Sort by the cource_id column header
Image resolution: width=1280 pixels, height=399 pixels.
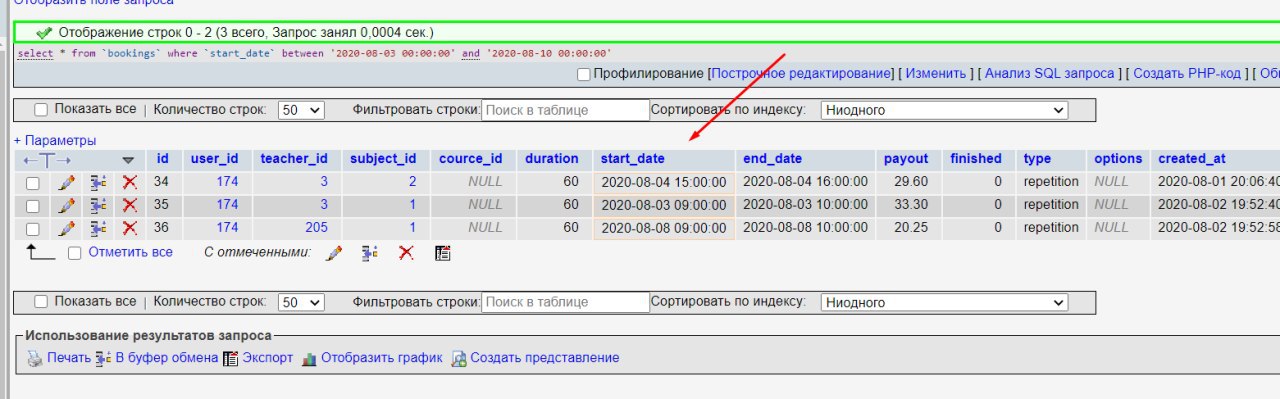470,159
